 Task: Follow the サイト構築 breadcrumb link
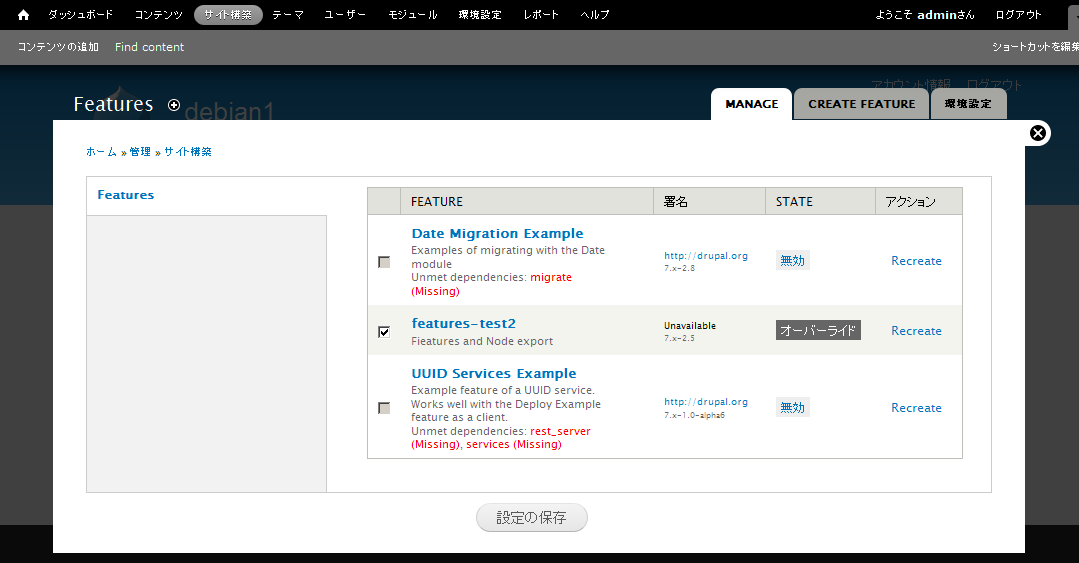(x=187, y=151)
